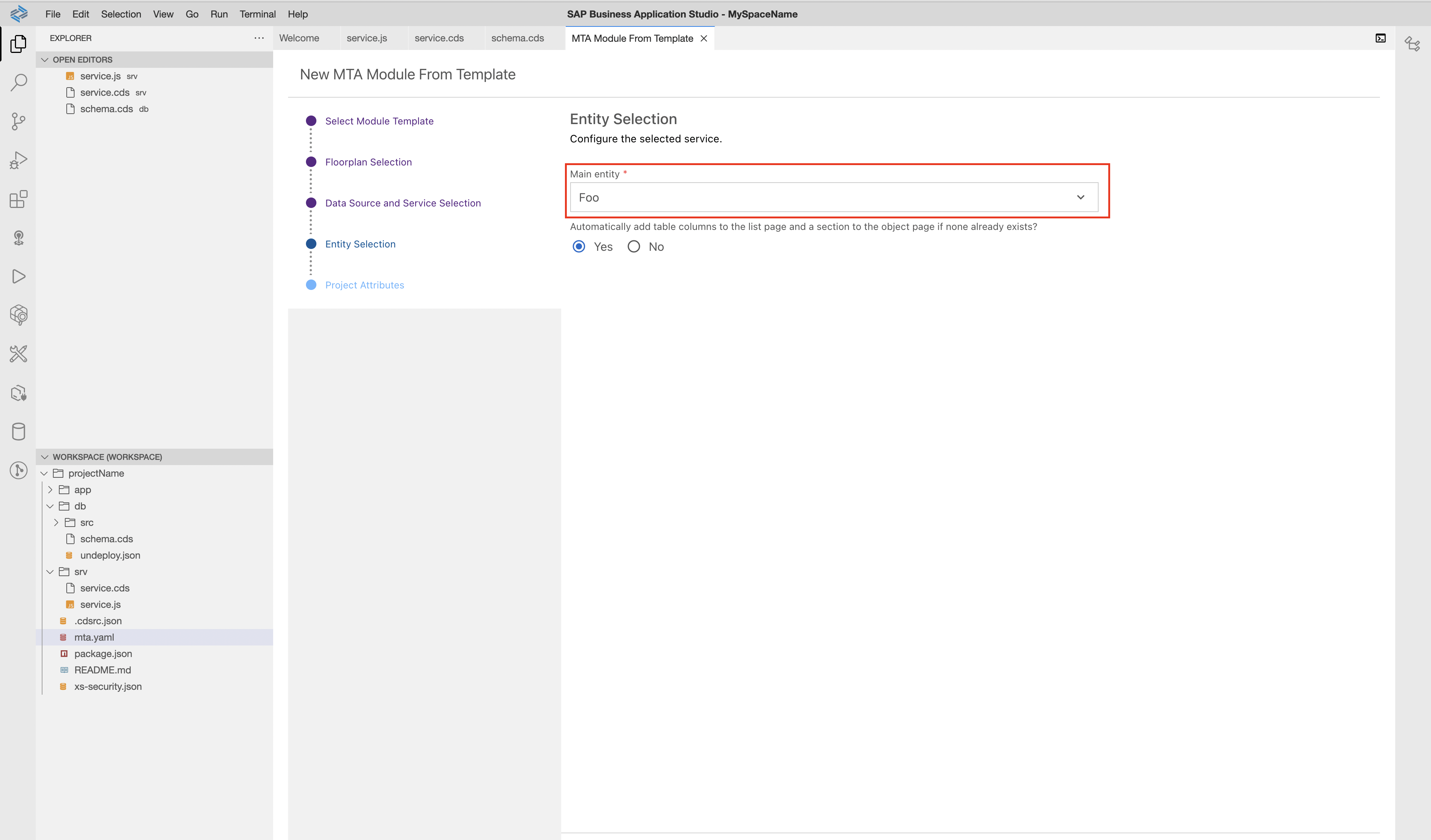Open service.js in Open Editors list

(154, 76)
